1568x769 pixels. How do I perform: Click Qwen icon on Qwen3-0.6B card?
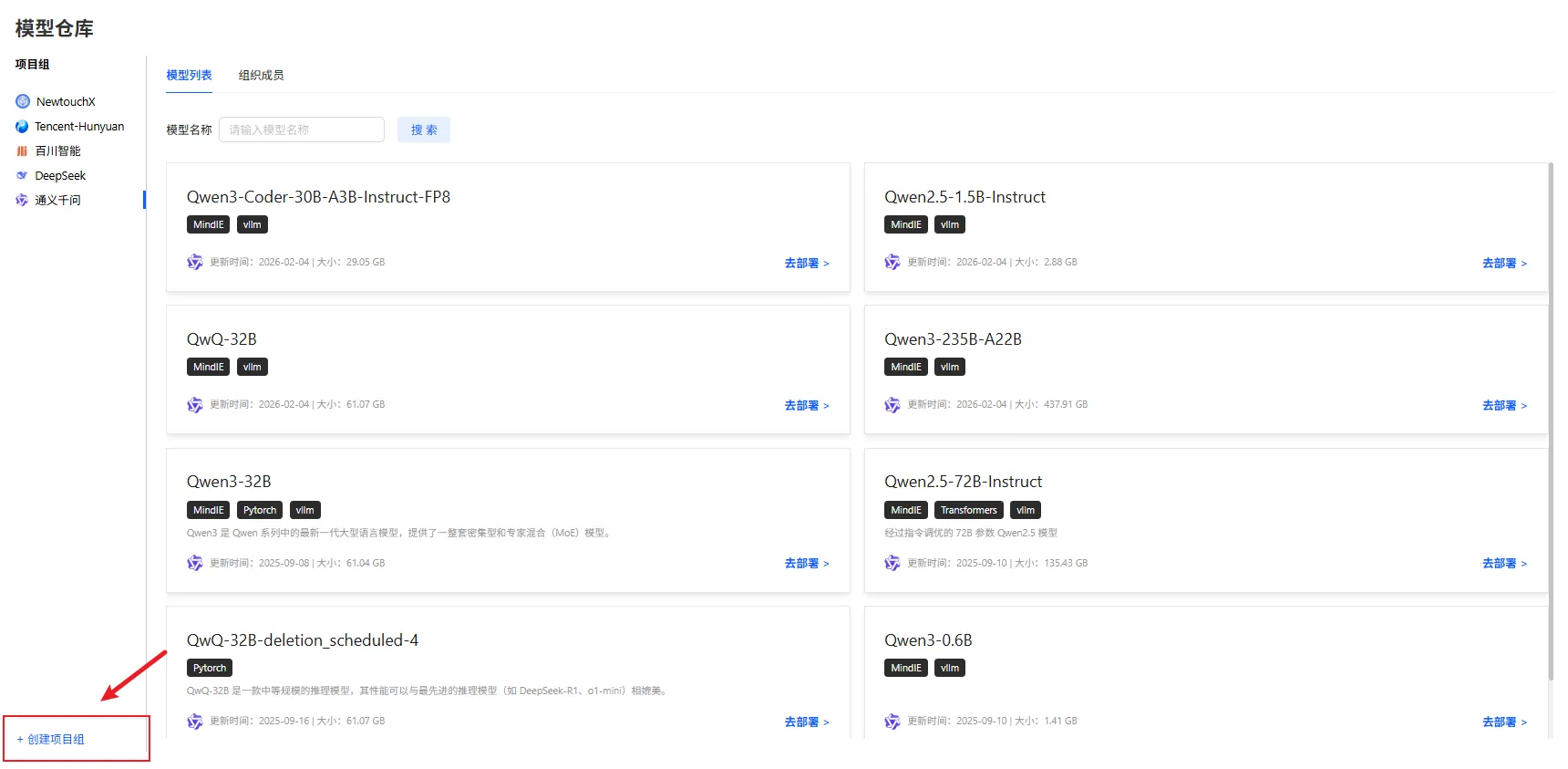(892, 721)
